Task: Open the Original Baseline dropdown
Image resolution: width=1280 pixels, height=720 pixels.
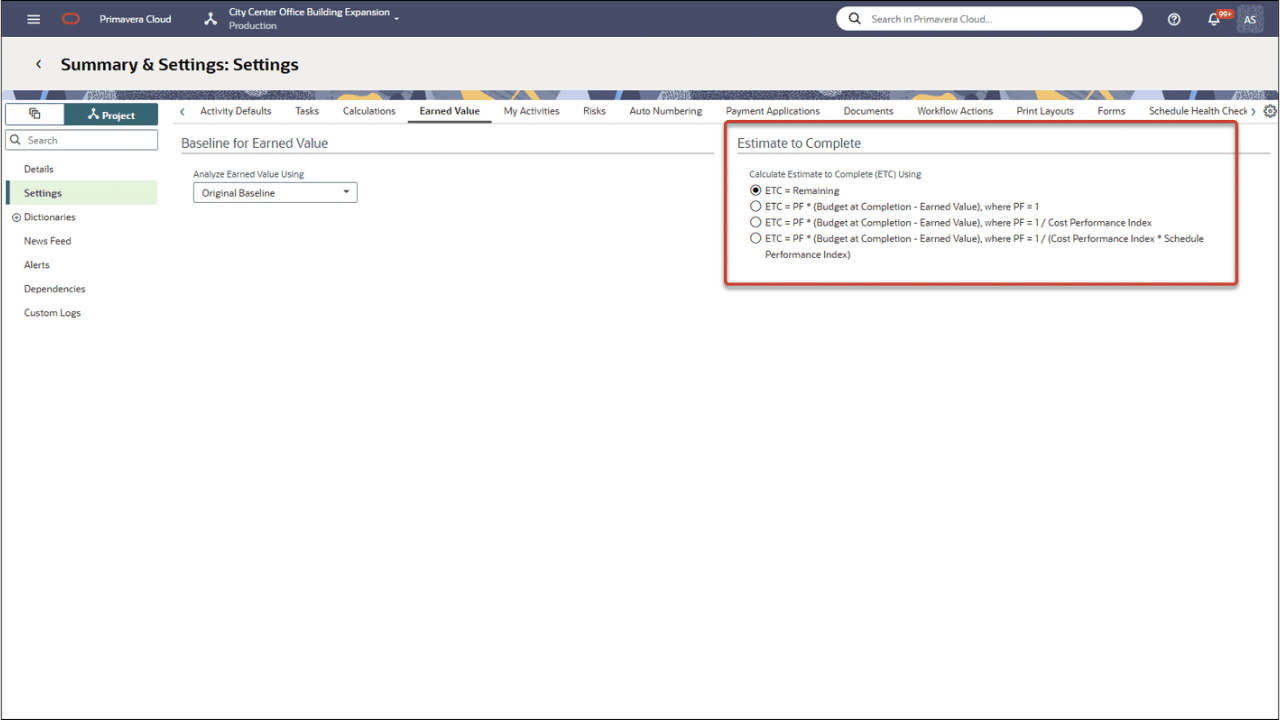Action: (x=275, y=193)
